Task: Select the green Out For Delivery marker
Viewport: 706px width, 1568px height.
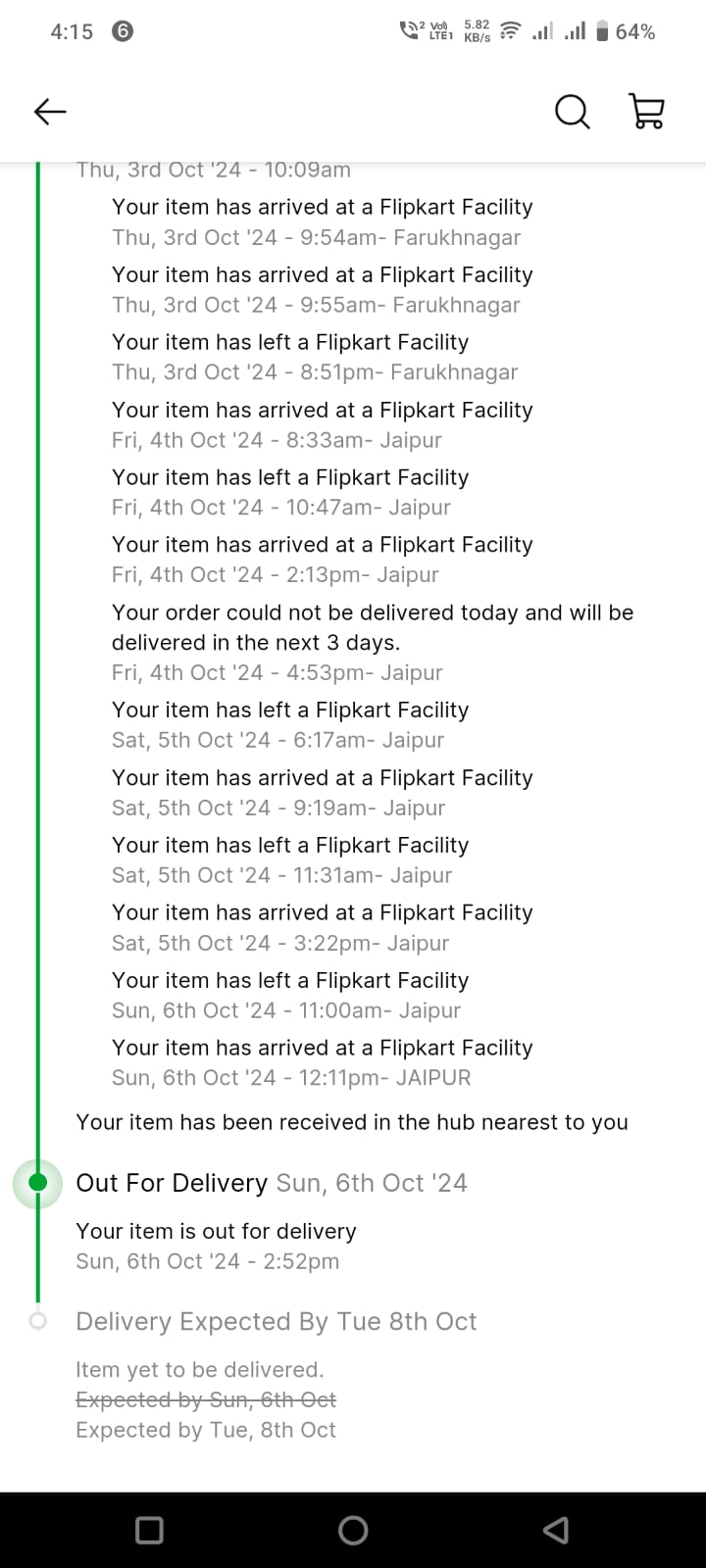Action: coord(38,1183)
